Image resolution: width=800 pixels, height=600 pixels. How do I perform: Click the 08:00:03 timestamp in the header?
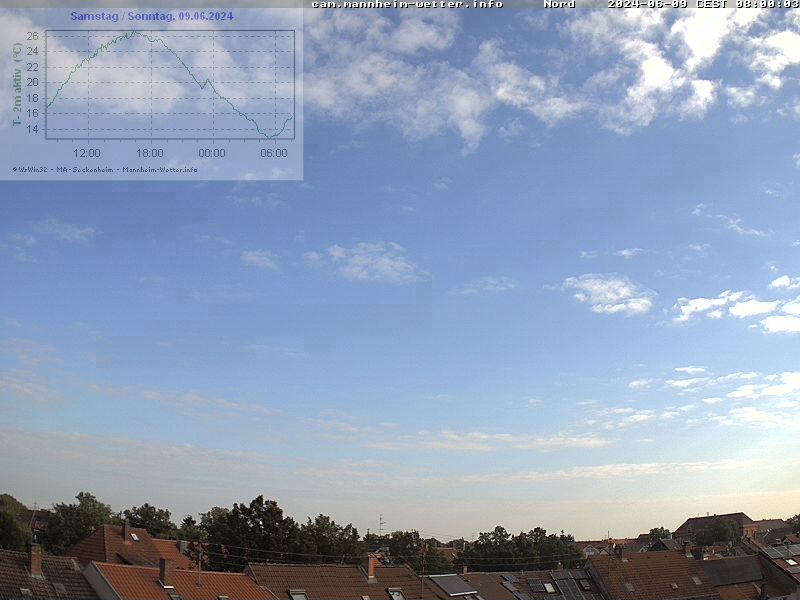click(767, 4)
